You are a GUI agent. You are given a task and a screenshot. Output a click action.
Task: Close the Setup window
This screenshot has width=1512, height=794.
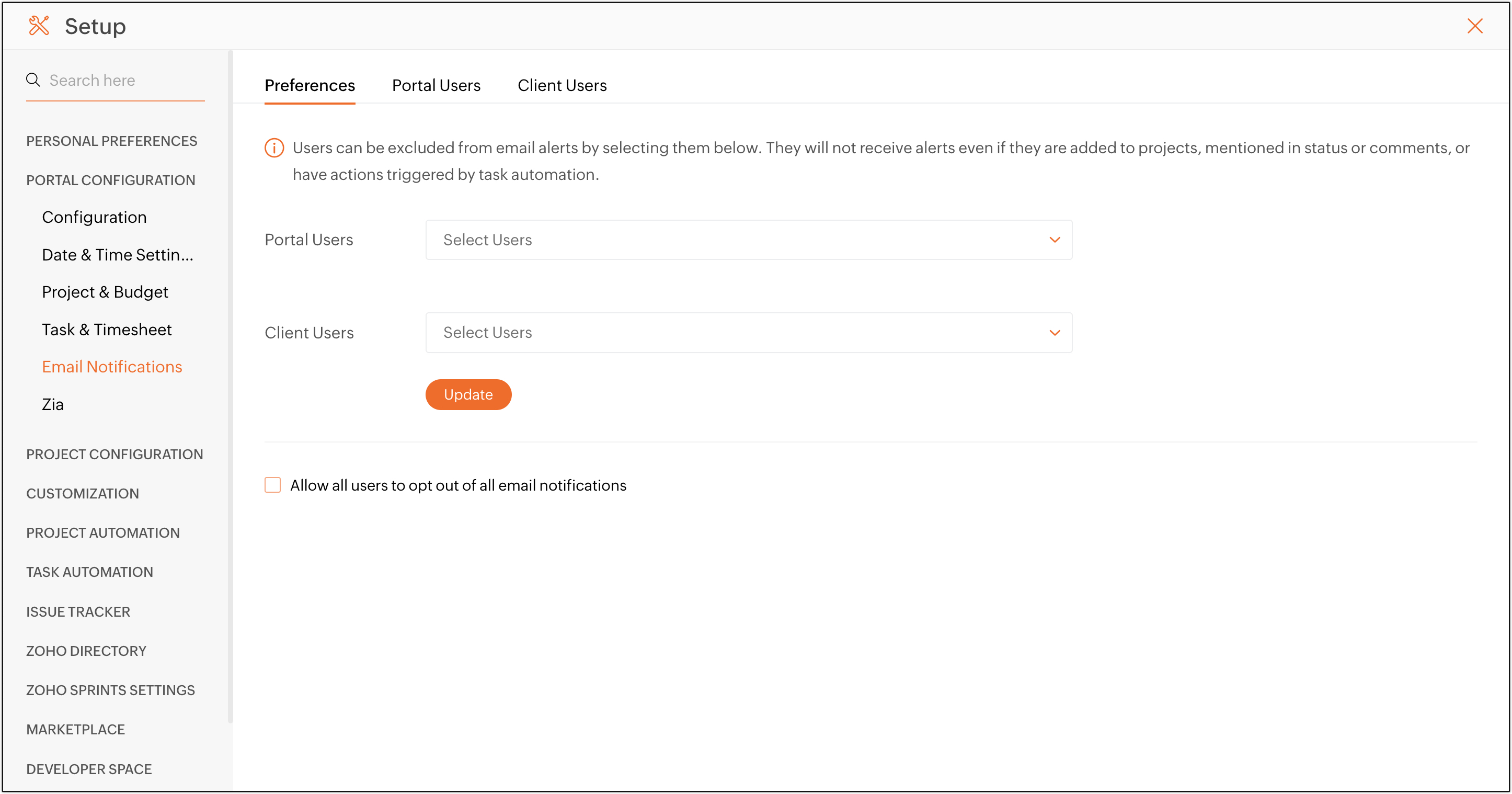(1474, 26)
